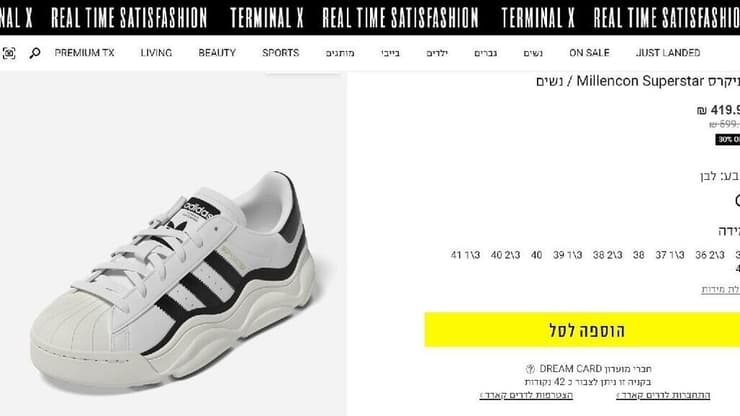Click the DREAM CARD info icon
Screen dimensions: 740x416
530,369
